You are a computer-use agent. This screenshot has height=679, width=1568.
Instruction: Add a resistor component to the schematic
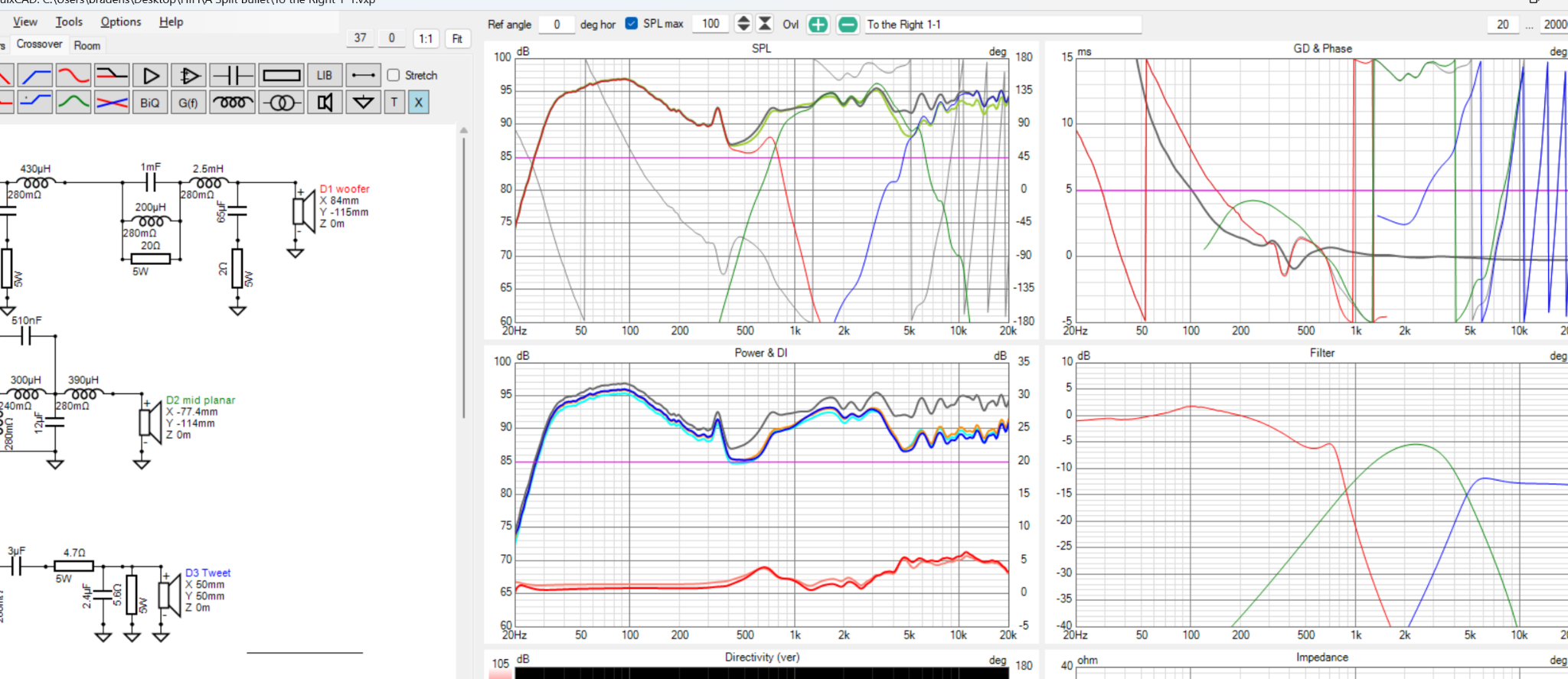point(281,75)
